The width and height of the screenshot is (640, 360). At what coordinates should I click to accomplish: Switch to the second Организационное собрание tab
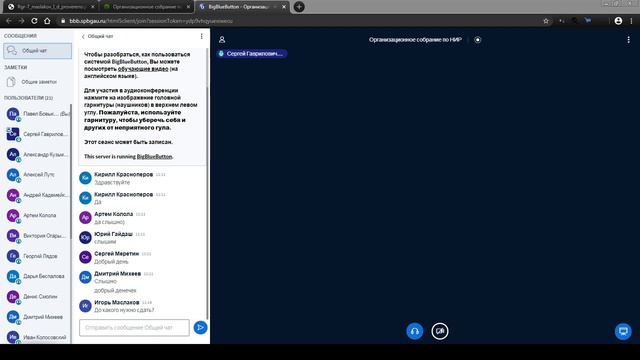(146, 7)
